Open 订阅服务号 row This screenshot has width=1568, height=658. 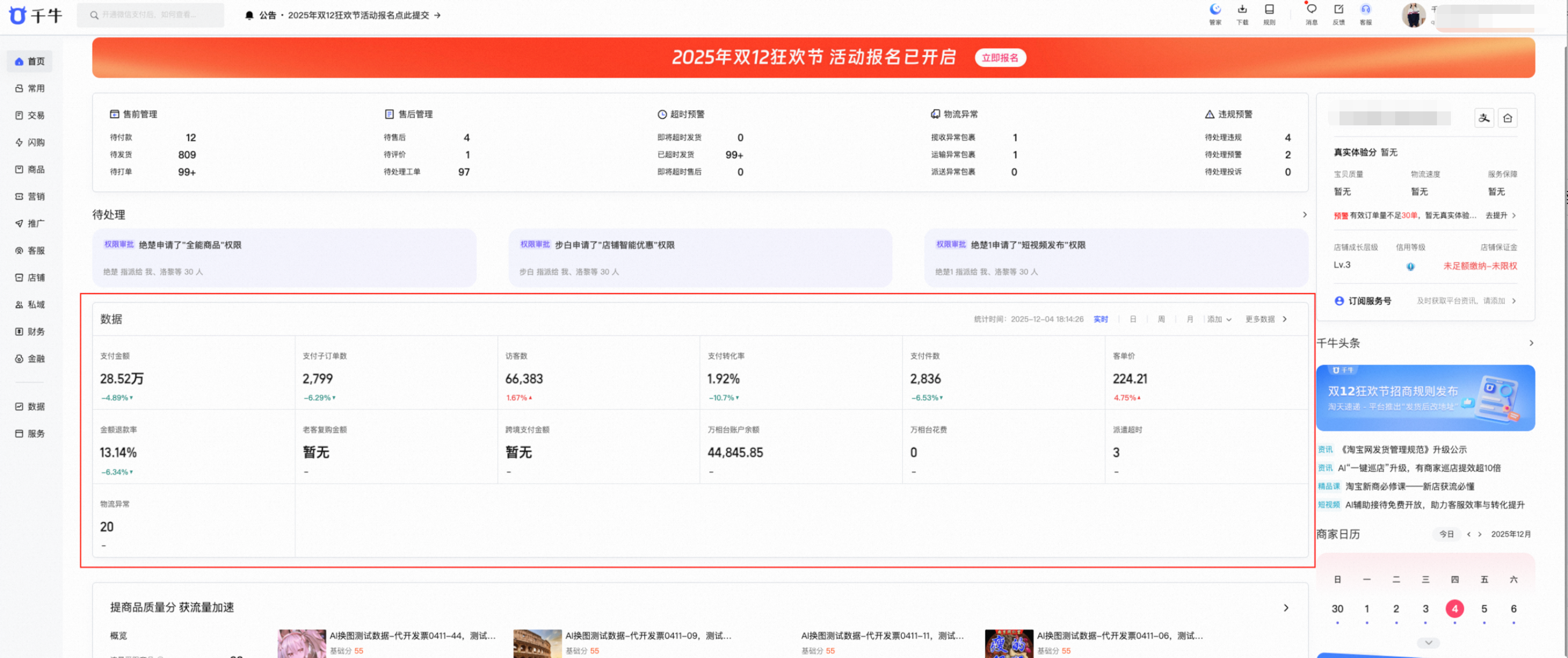tap(1425, 301)
